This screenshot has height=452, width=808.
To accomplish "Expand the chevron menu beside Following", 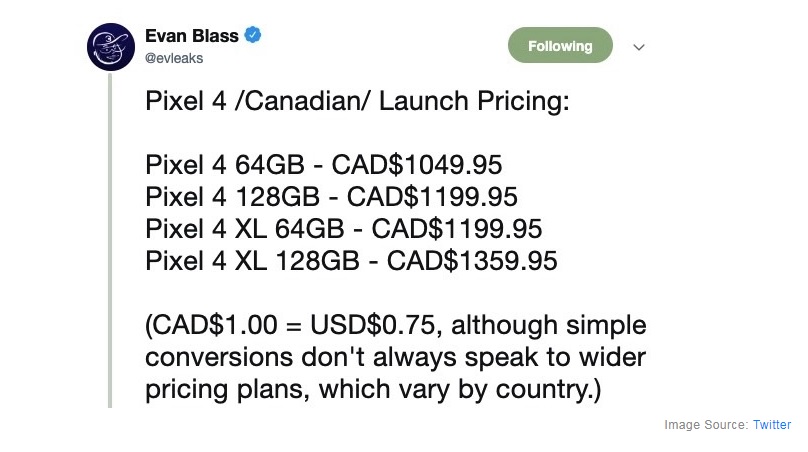I will pos(640,47).
